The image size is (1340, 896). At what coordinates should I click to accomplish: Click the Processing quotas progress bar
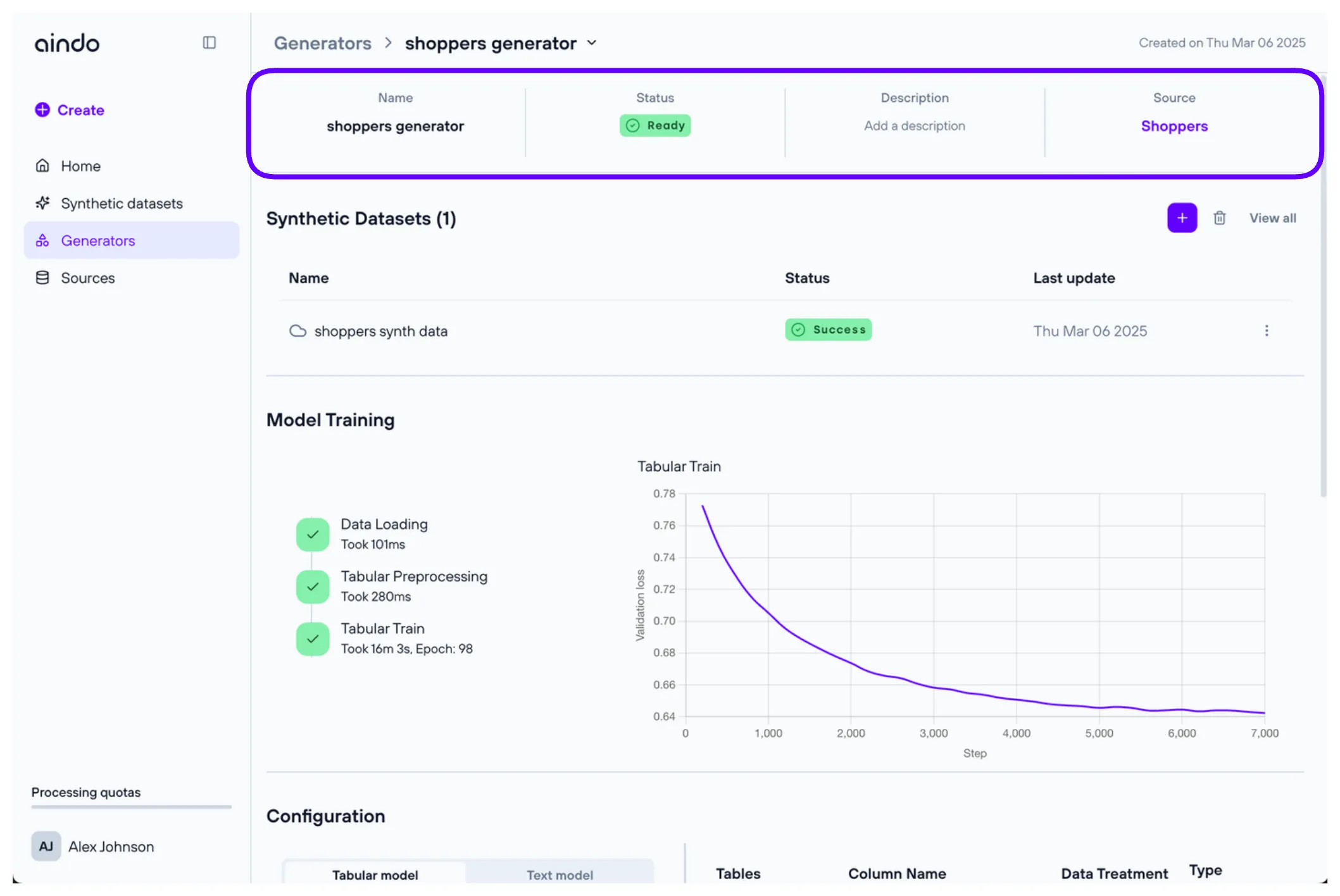pyautogui.click(x=131, y=807)
